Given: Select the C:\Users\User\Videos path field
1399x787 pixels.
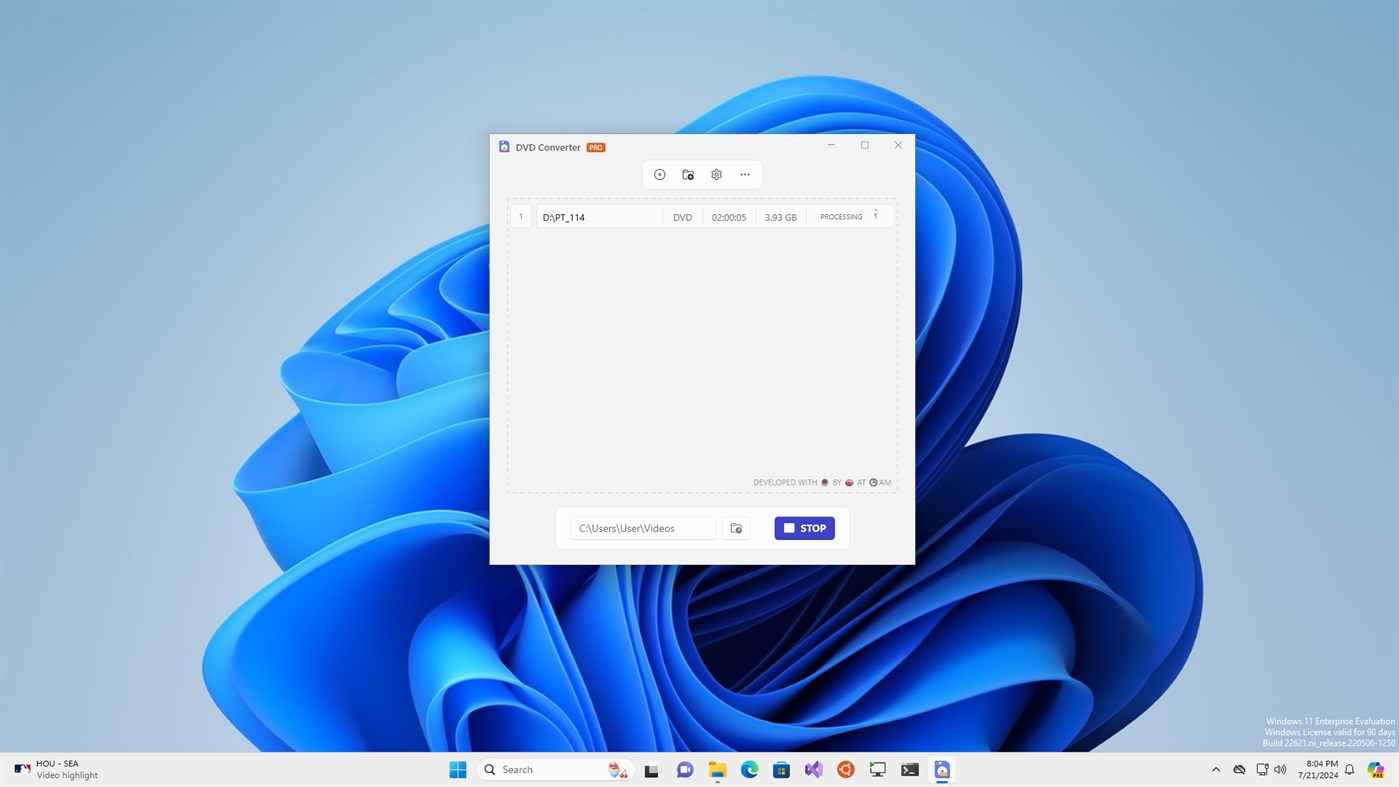Looking at the screenshot, I should click(x=642, y=528).
